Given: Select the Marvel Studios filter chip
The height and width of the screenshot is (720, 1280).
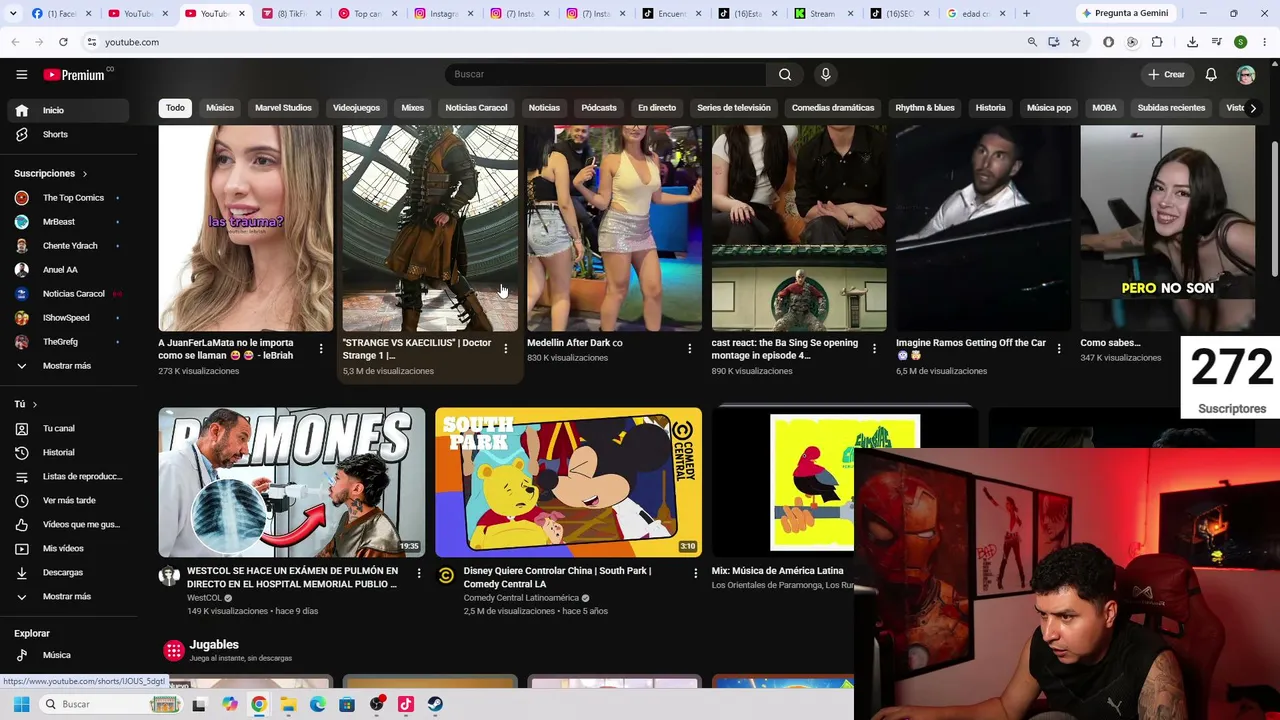Looking at the screenshot, I should (x=283, y=108).
